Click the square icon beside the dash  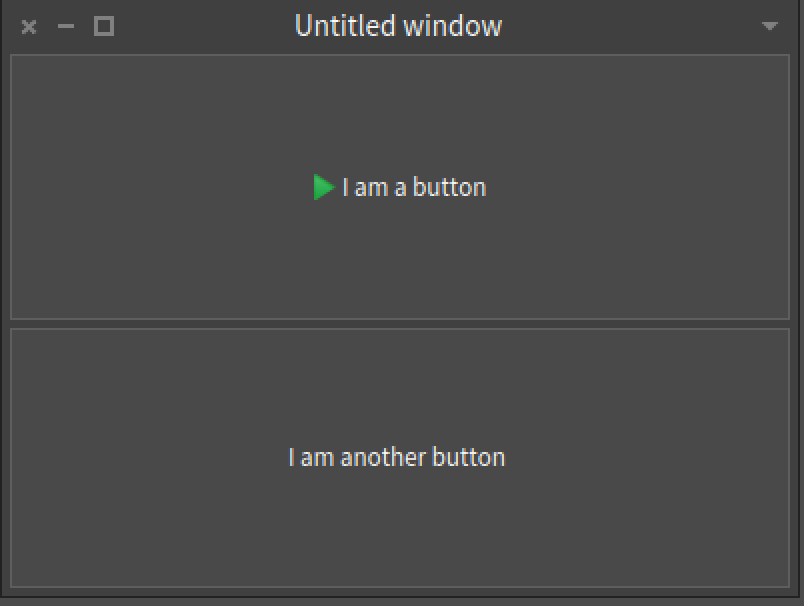(x=104, y=27)
